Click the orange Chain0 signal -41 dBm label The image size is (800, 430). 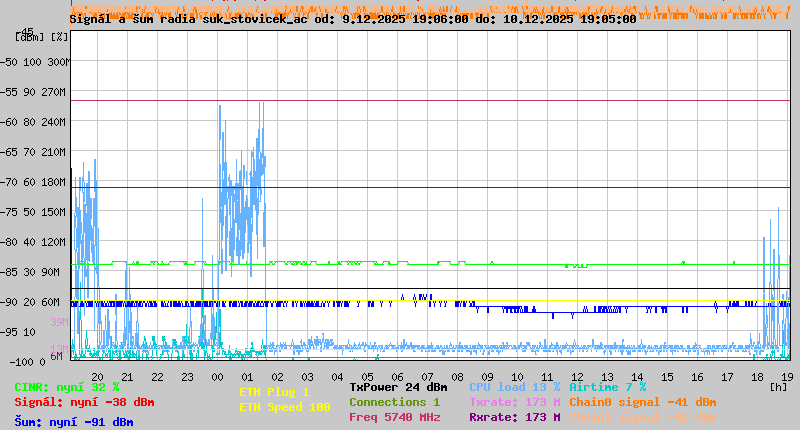642,402
